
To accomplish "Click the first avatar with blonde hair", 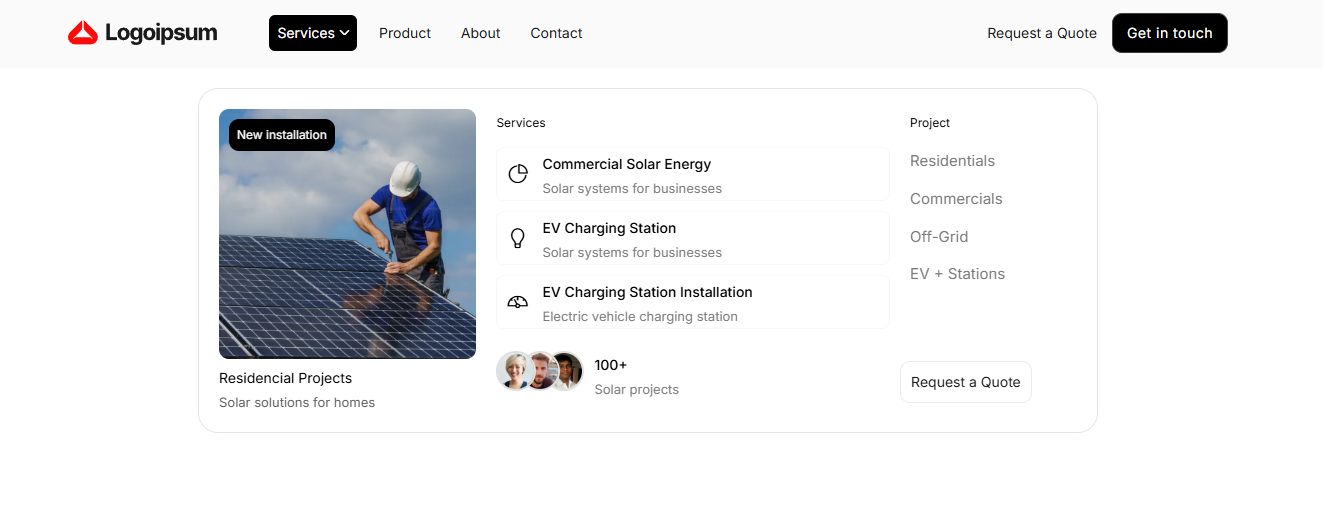I will 514,371.
